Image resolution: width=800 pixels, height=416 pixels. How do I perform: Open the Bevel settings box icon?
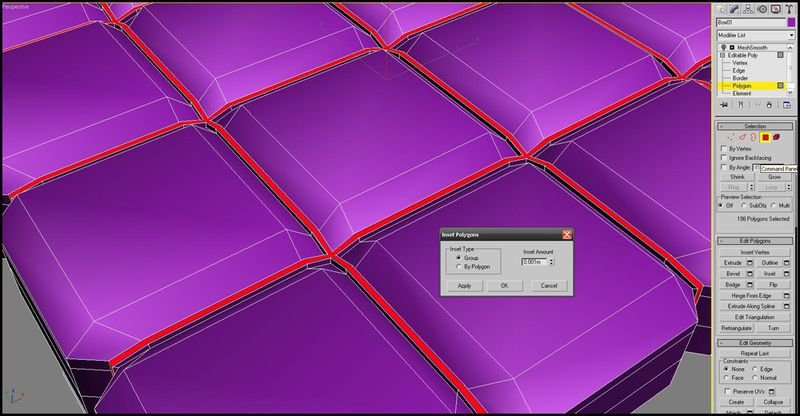750,274
